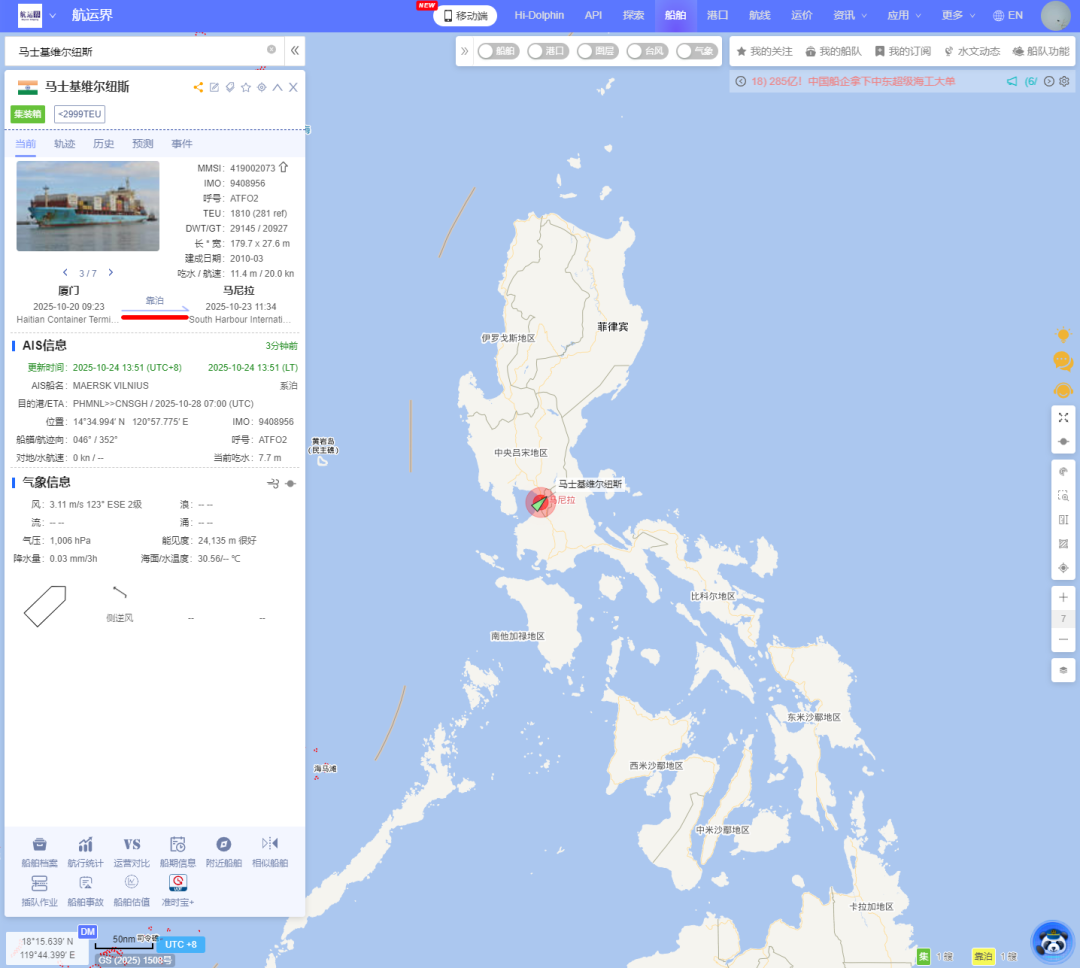Toggle the UTC +8 timezone button
This screenshot has height=968, width=1080.
181,945
